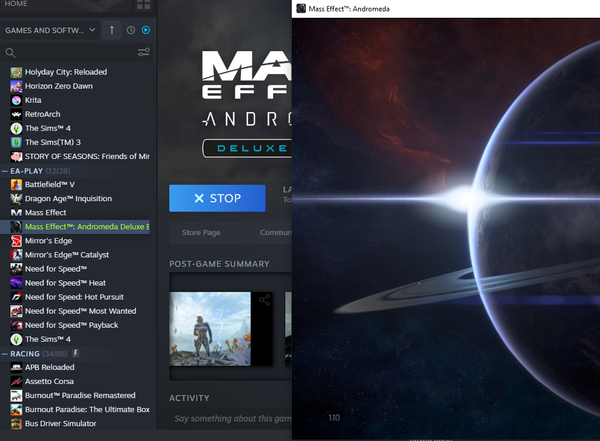Select the Krita app icon
The image size is (600, 441).
coord(16,100)
